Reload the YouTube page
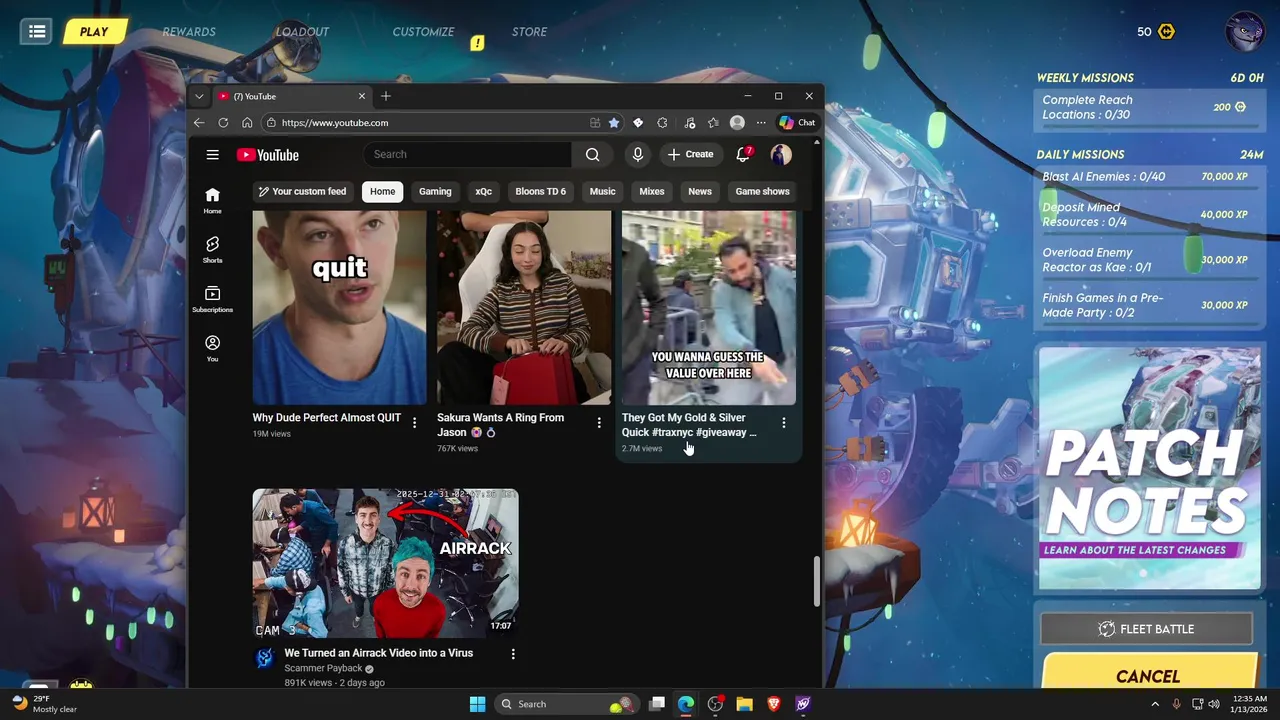The image size is (1280, 720). tap(223, 123)
